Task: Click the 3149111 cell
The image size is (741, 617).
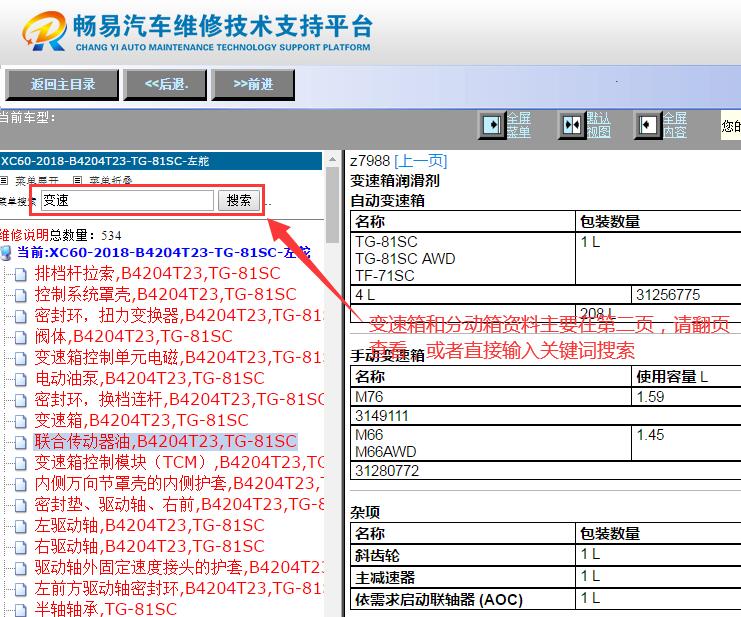Action: coord(546,416)
